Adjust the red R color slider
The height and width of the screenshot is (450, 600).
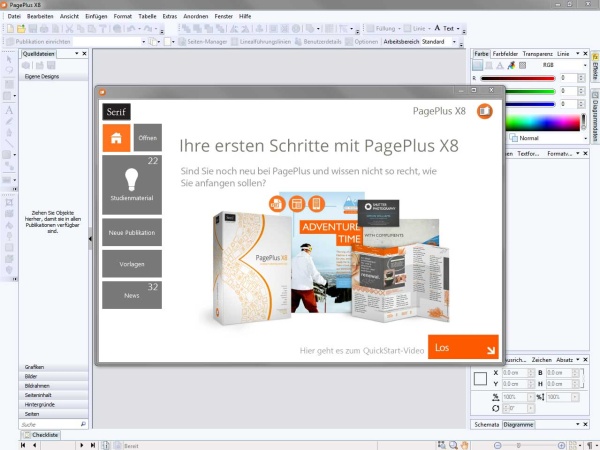[x=518, y=78]
